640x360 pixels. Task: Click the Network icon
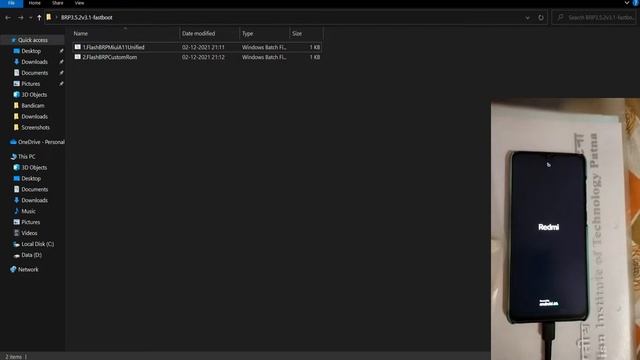point(13,269)
